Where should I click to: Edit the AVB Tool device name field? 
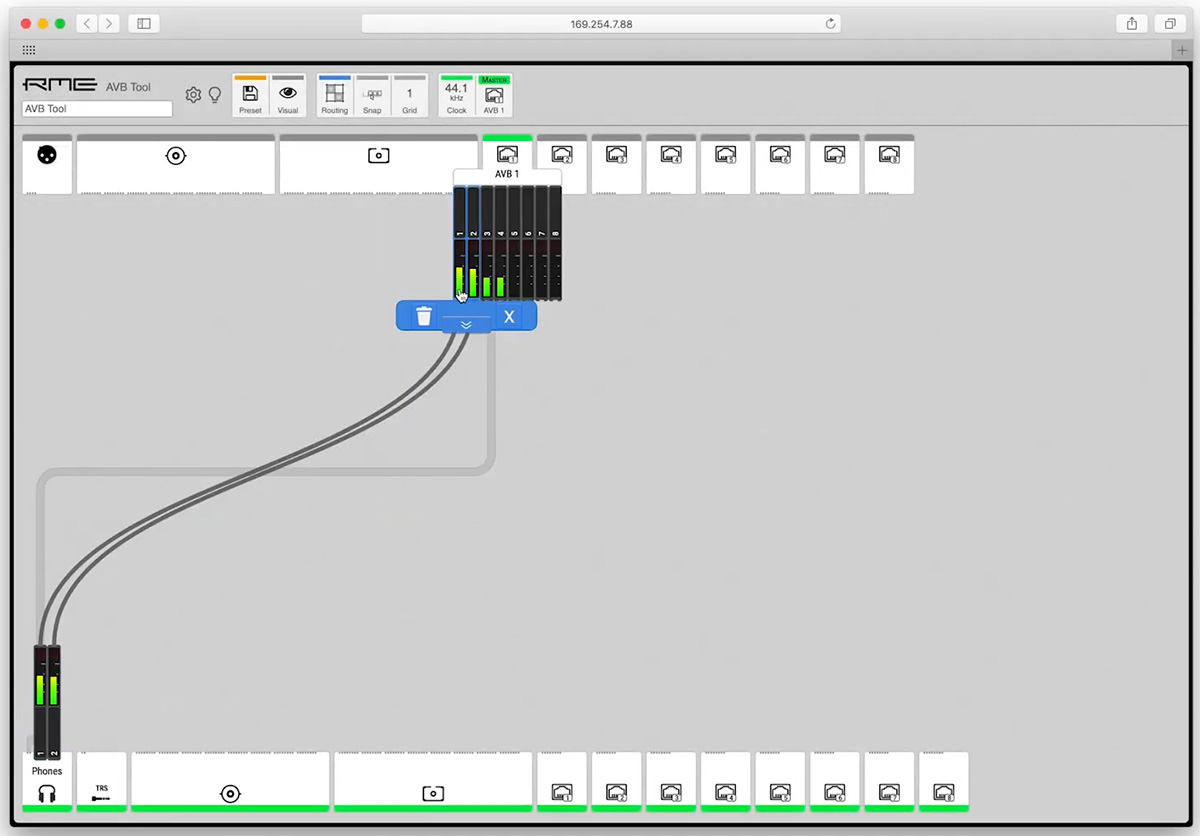tap(97, 109)
